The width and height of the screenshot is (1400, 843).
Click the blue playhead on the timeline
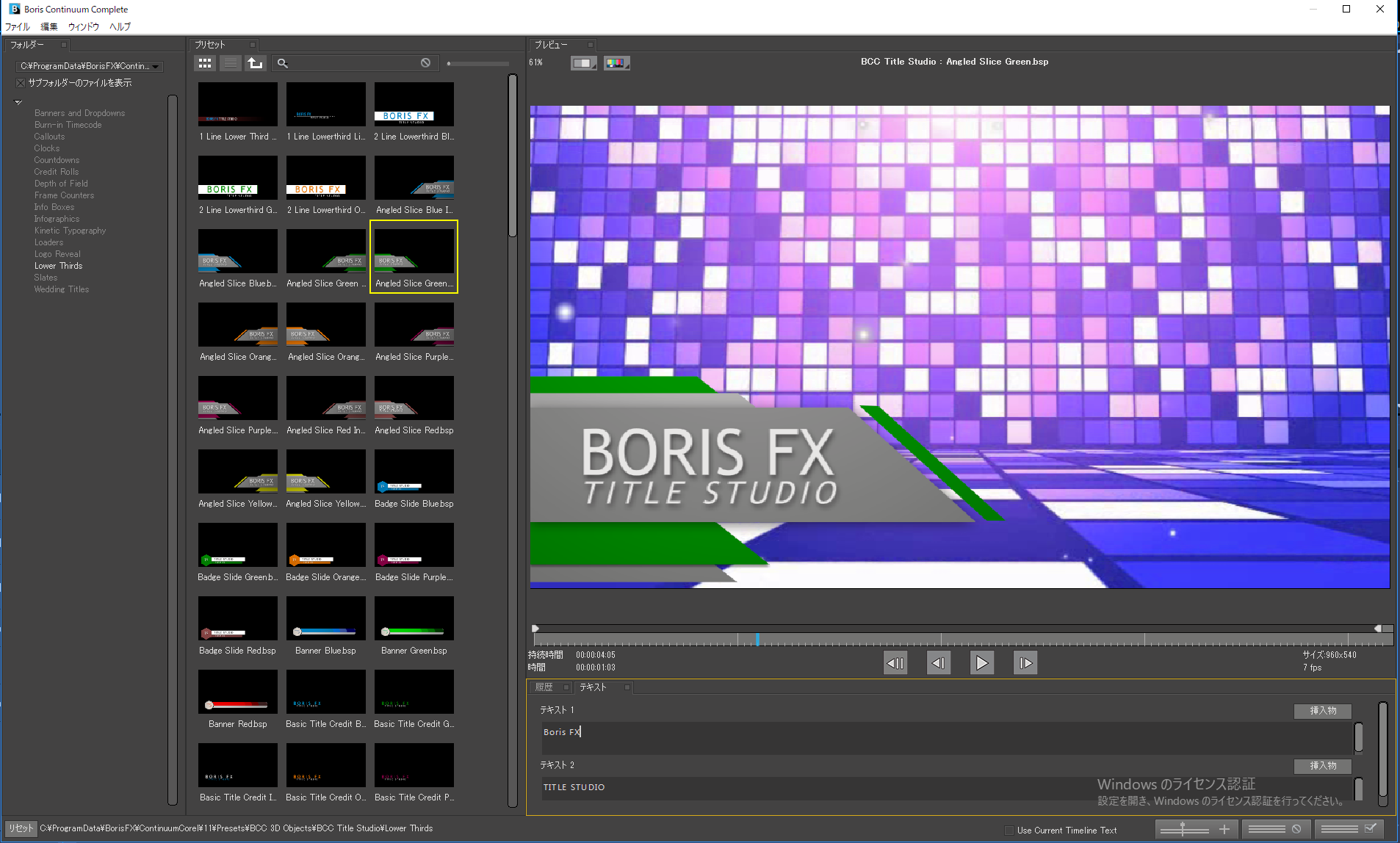click(757, 640)
